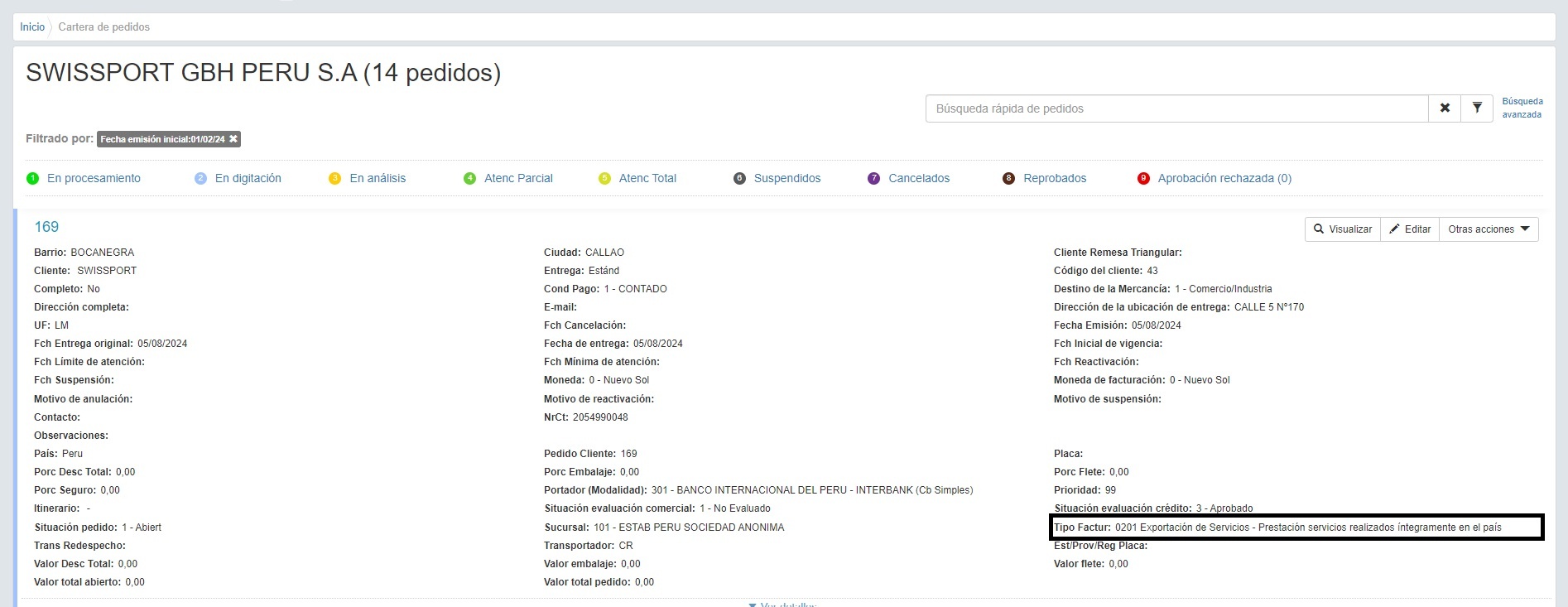Select the Cliente value SWISSPORT
1568x607 pixels.
tap(107, 271)
